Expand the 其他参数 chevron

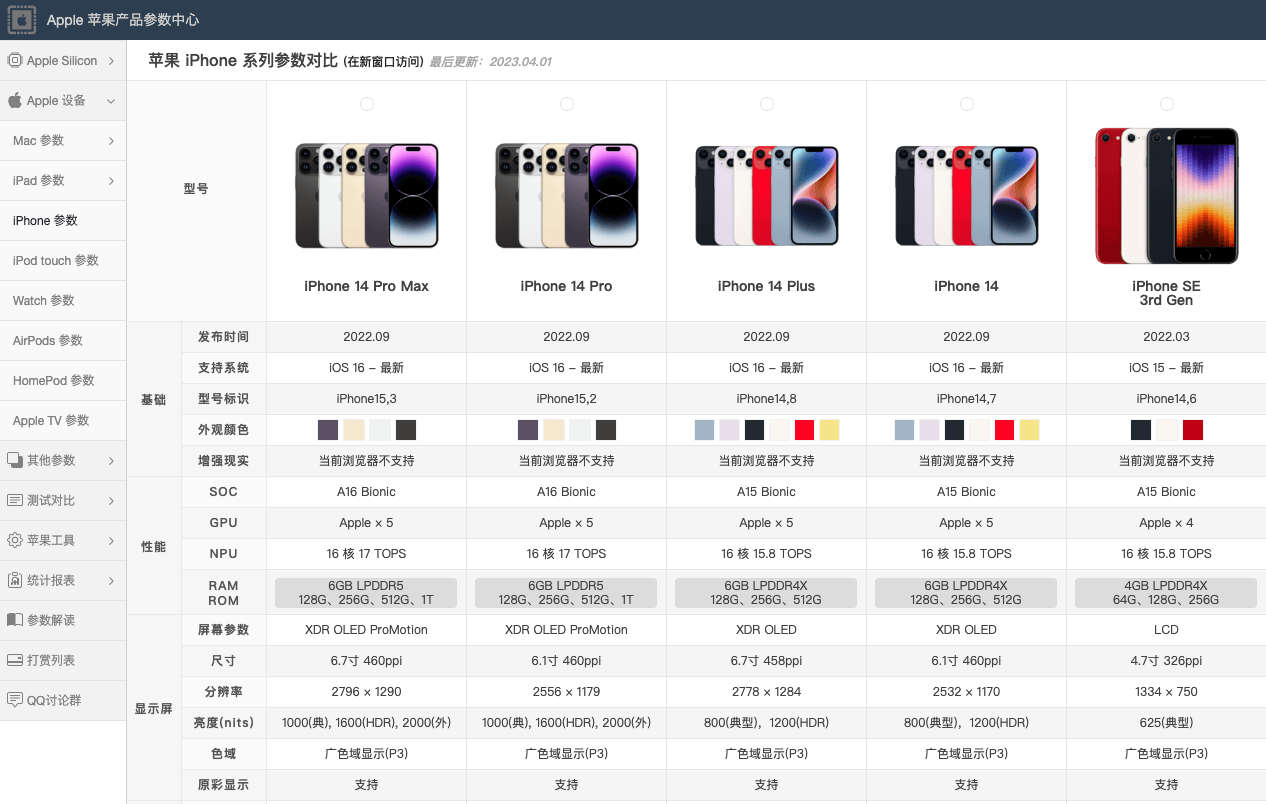click(111, 461)
